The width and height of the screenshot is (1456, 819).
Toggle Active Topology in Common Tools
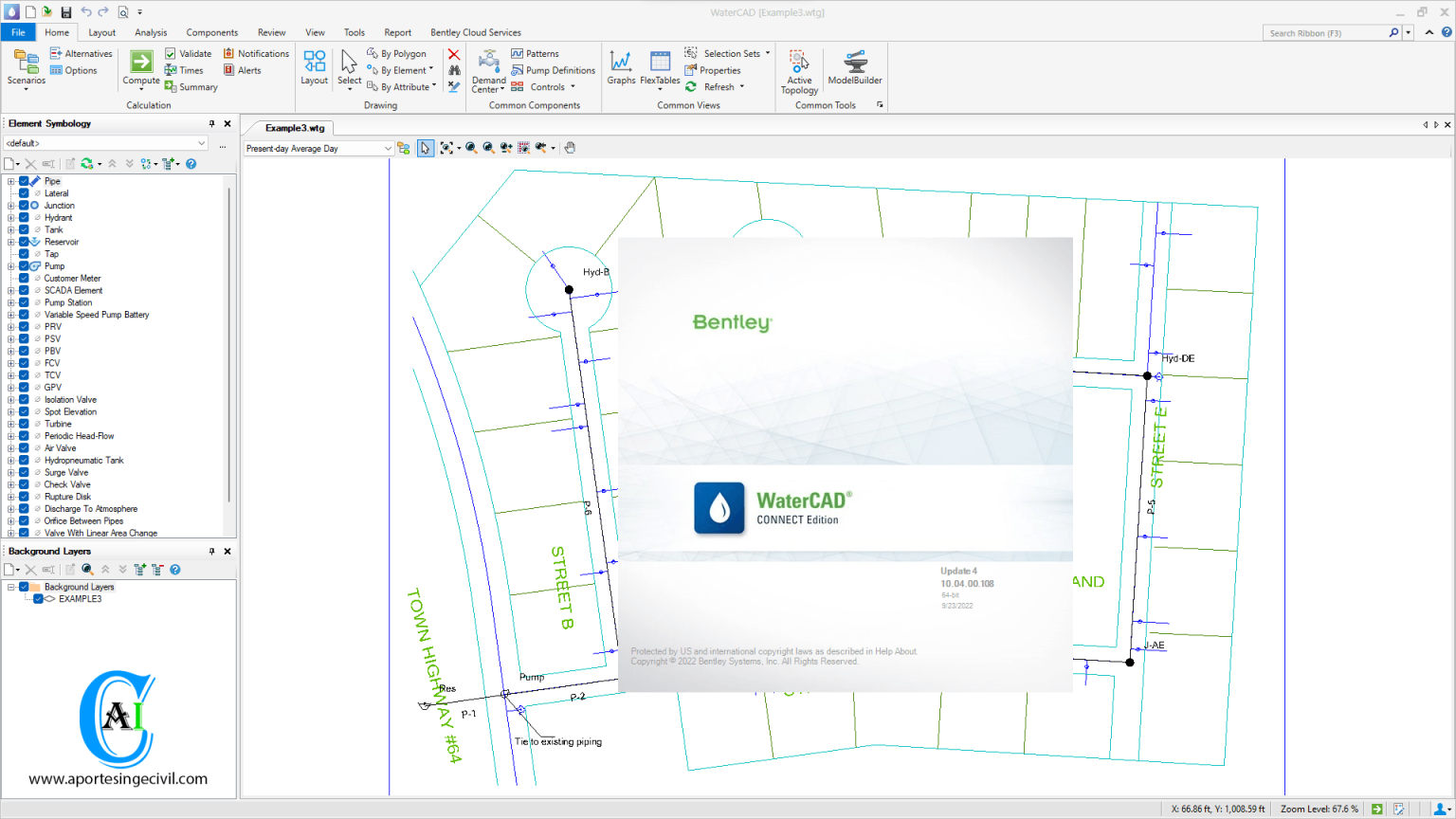click(799, 69)
